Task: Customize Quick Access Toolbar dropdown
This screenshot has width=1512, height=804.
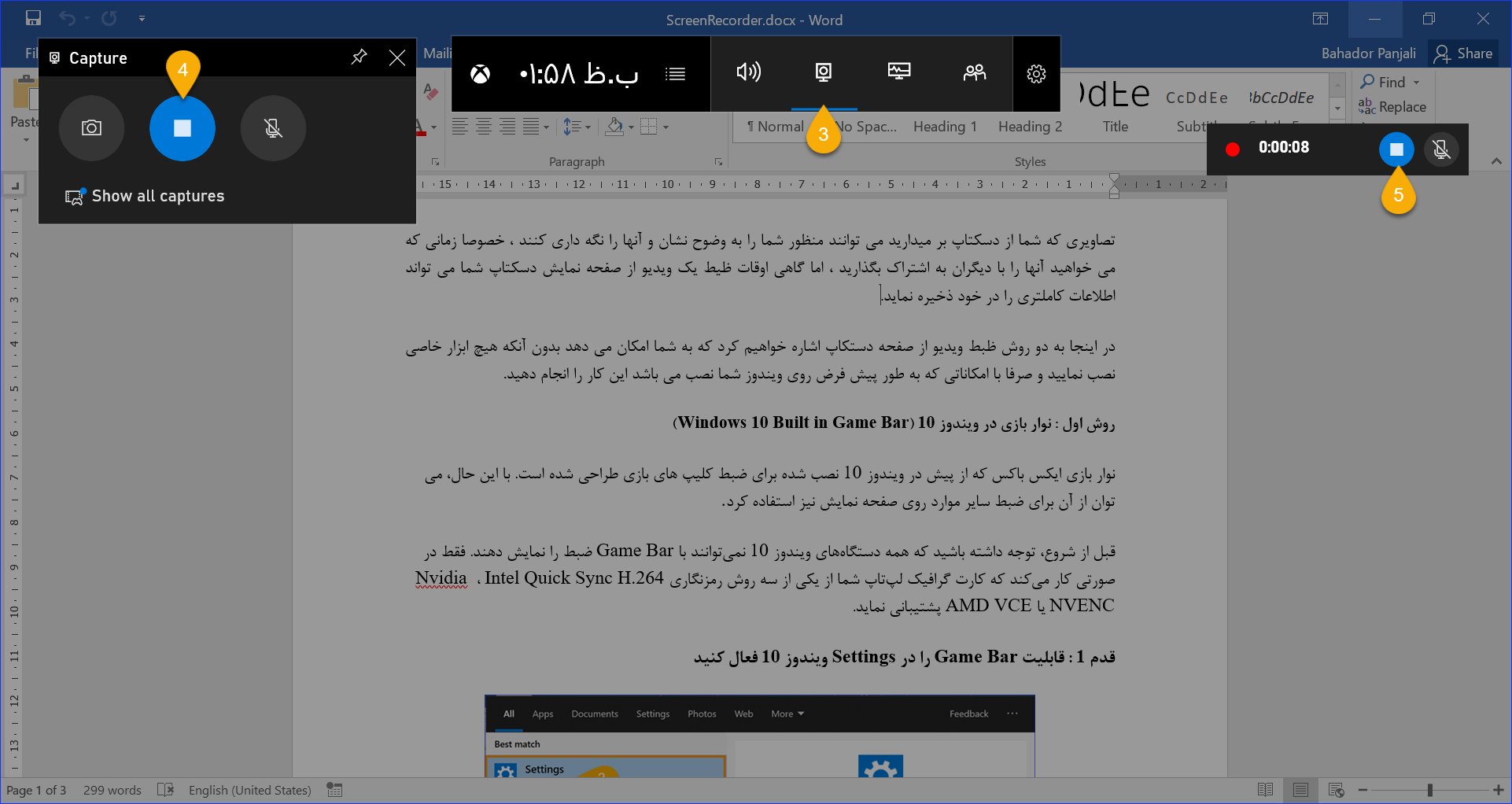Action: 142,18
